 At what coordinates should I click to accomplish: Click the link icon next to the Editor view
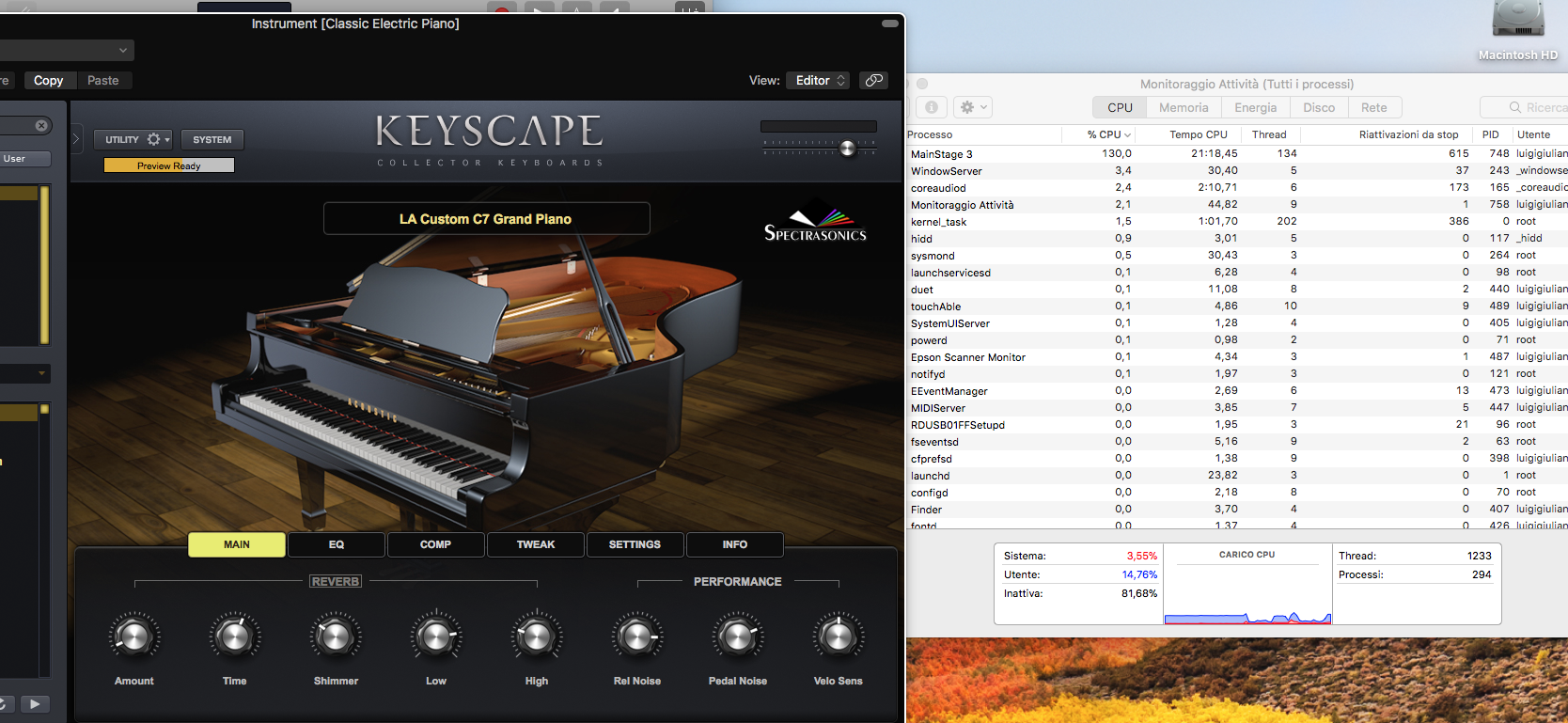874,80
